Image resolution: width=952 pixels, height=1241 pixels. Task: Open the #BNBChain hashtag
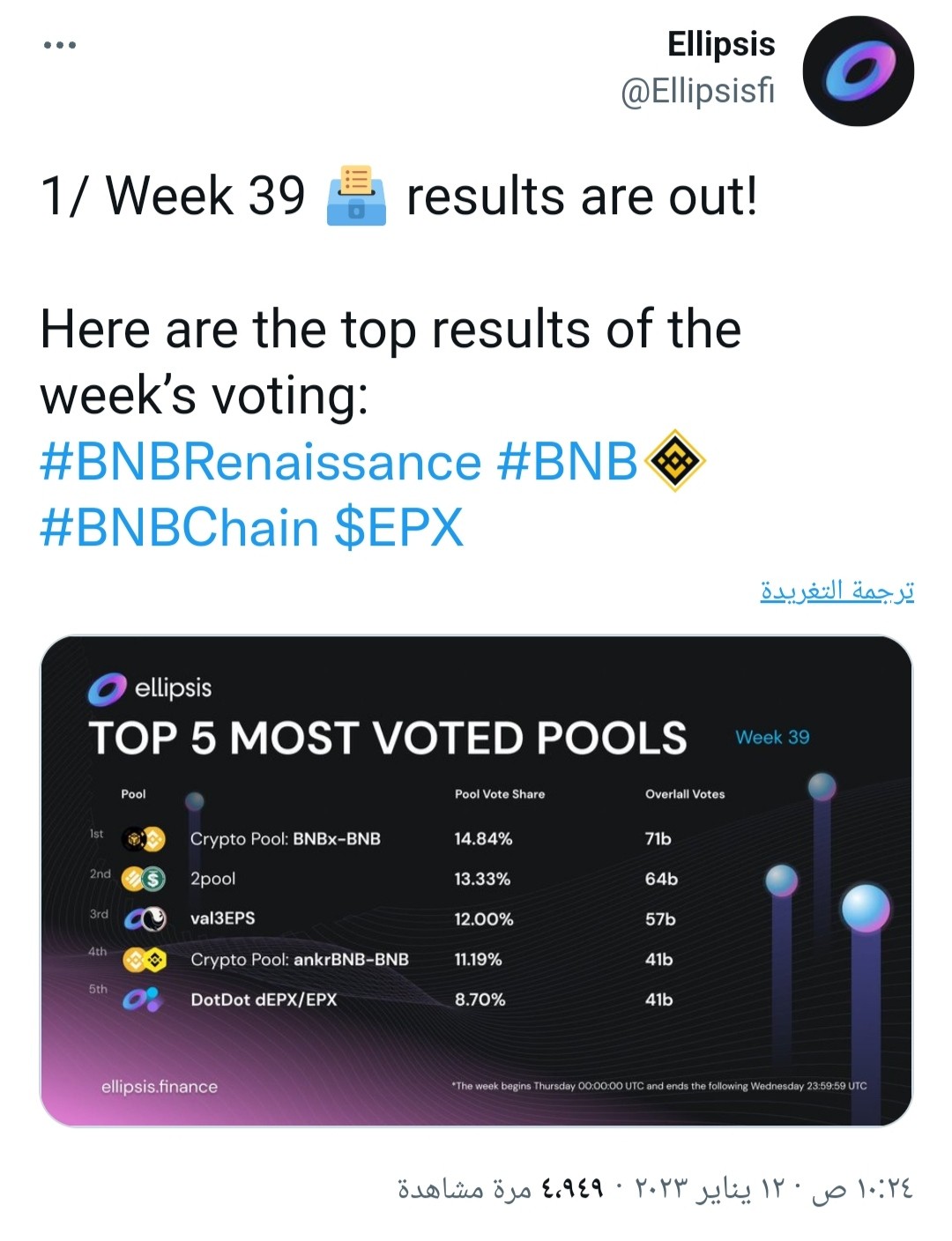pyautogui.click(x=179, y=528)
